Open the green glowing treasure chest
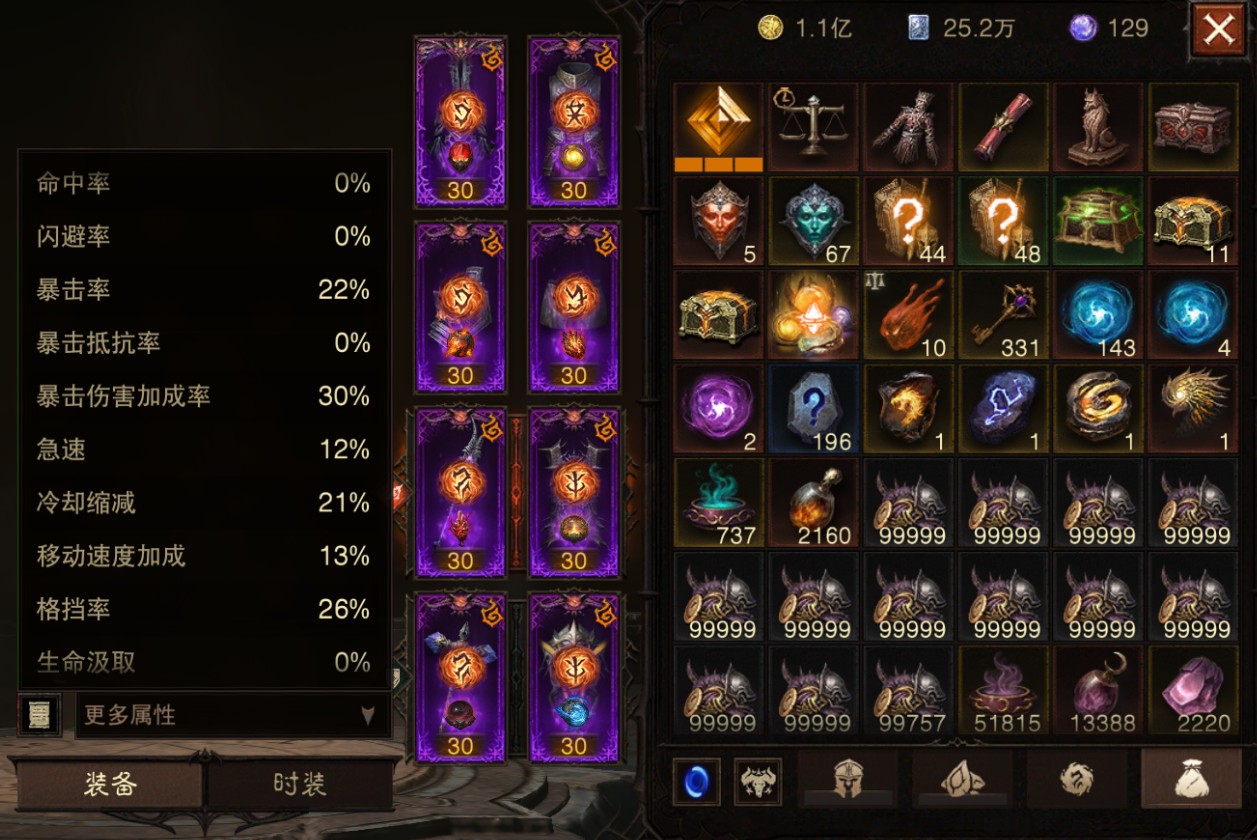The height and width of the screenshot is (840, 1257). click(x=1097, y=220)
